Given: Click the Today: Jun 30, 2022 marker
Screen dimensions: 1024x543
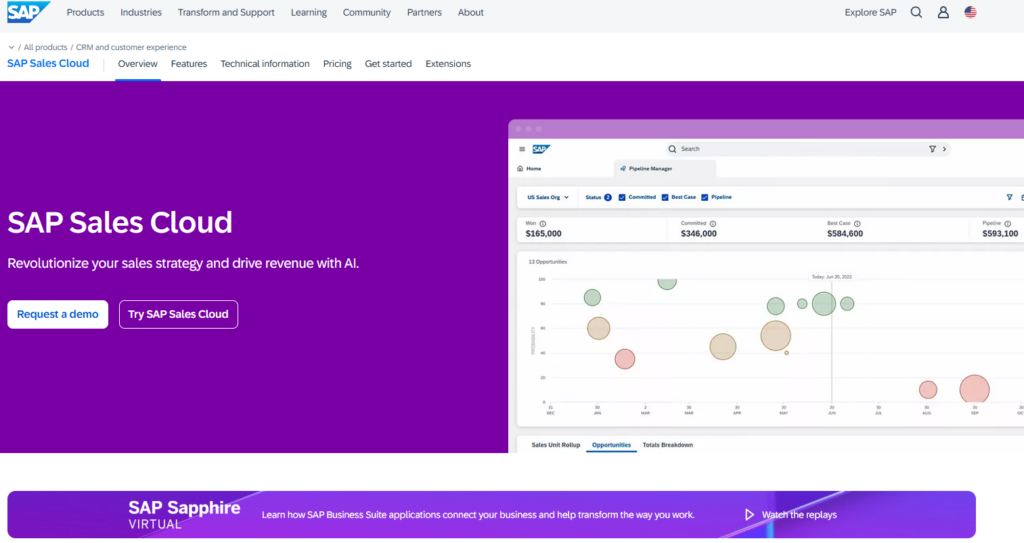Looking at the screenshot, I should (x=831, y=277).
